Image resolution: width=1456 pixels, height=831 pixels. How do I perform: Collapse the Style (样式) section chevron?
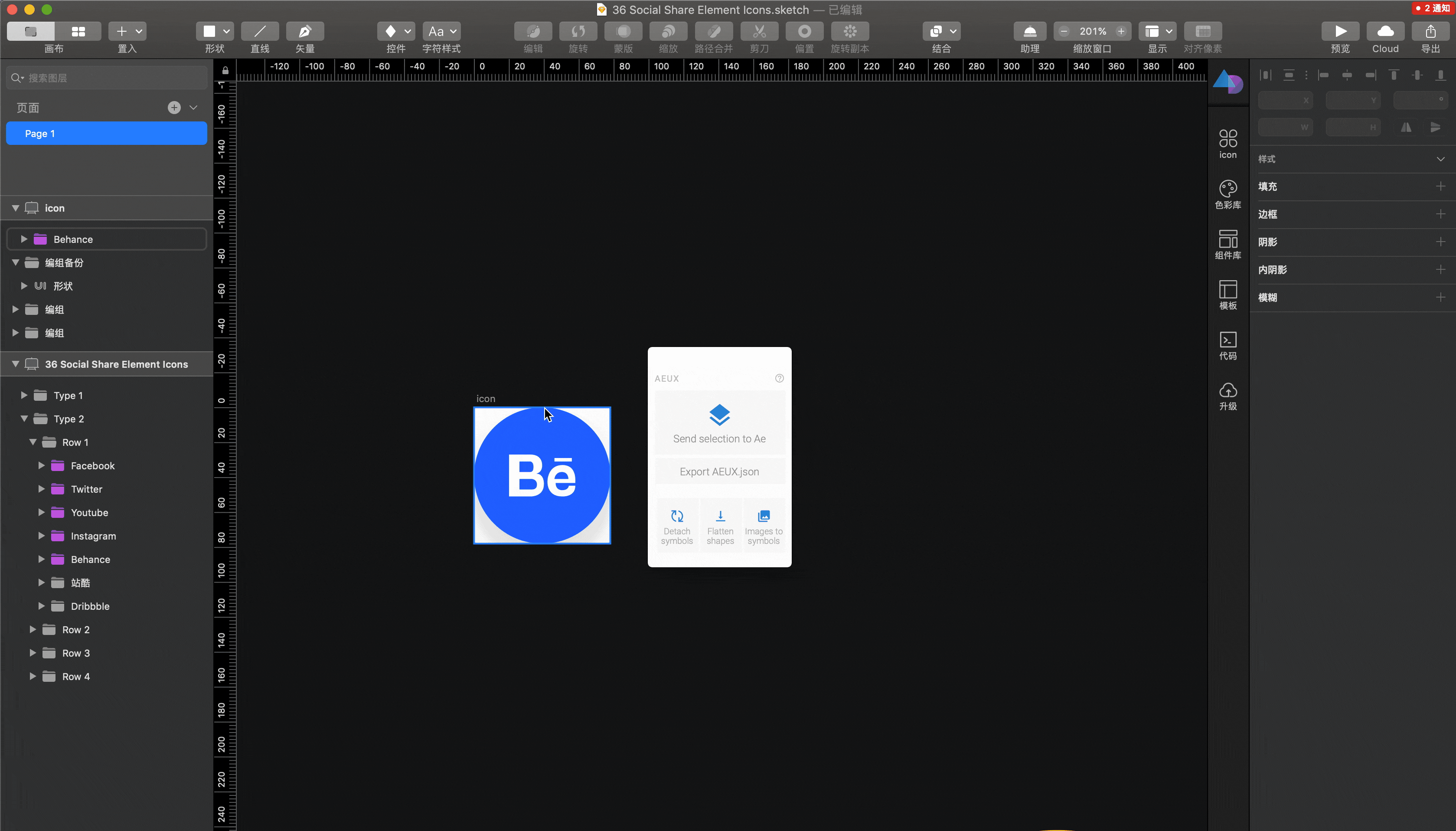(x=1440, y=159)
